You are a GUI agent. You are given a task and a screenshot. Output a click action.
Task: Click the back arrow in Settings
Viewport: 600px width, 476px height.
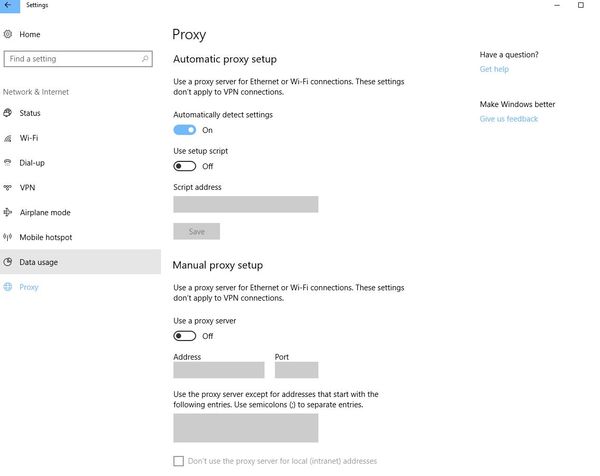9,5
